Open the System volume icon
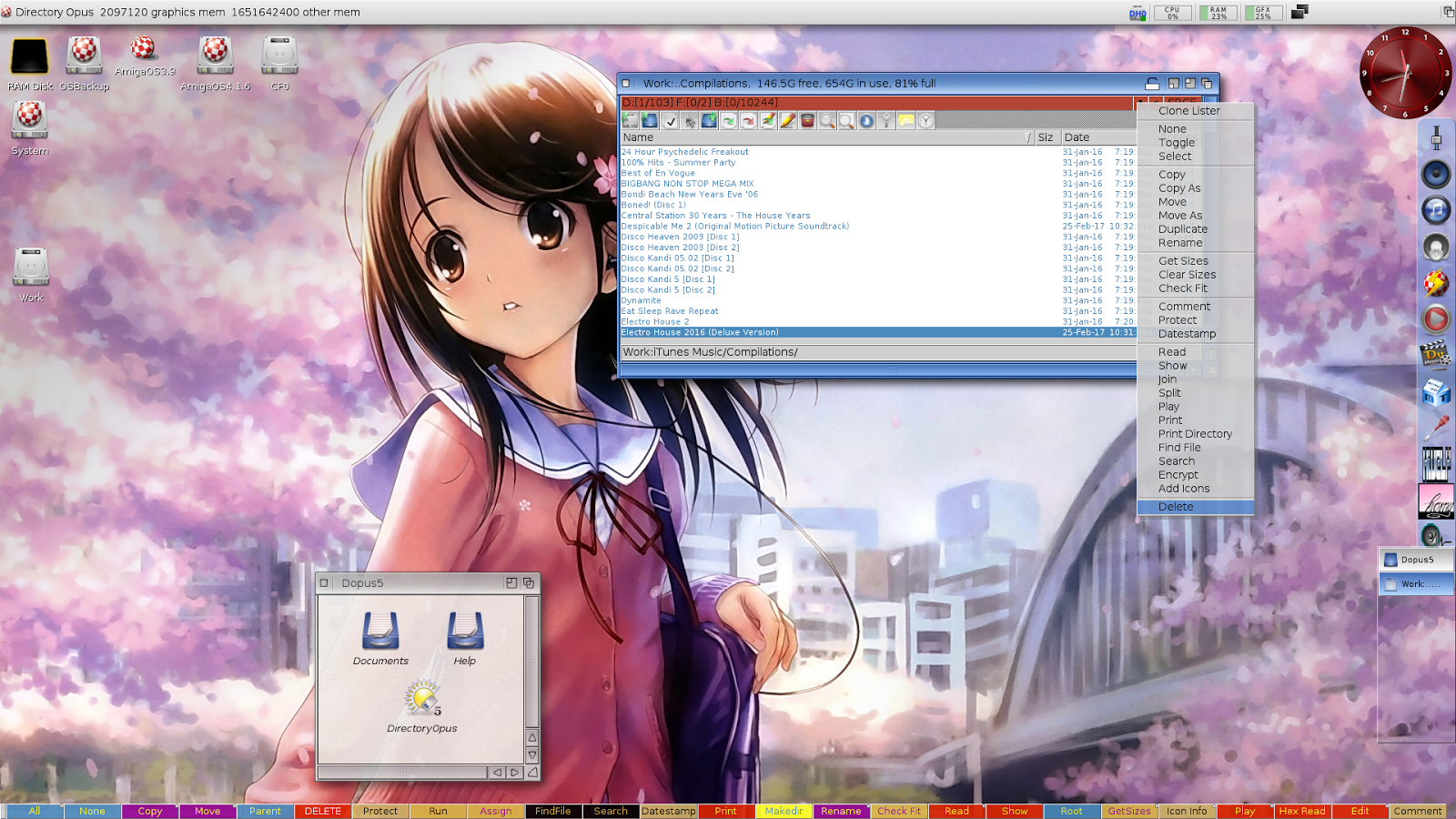Image resolution: width=1456 pixels, height=819 pixels. [29, 120]
